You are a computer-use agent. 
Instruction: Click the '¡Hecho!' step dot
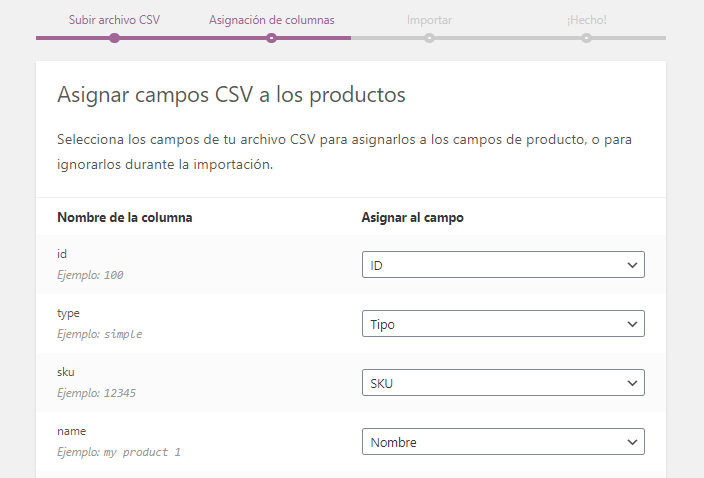586,38
